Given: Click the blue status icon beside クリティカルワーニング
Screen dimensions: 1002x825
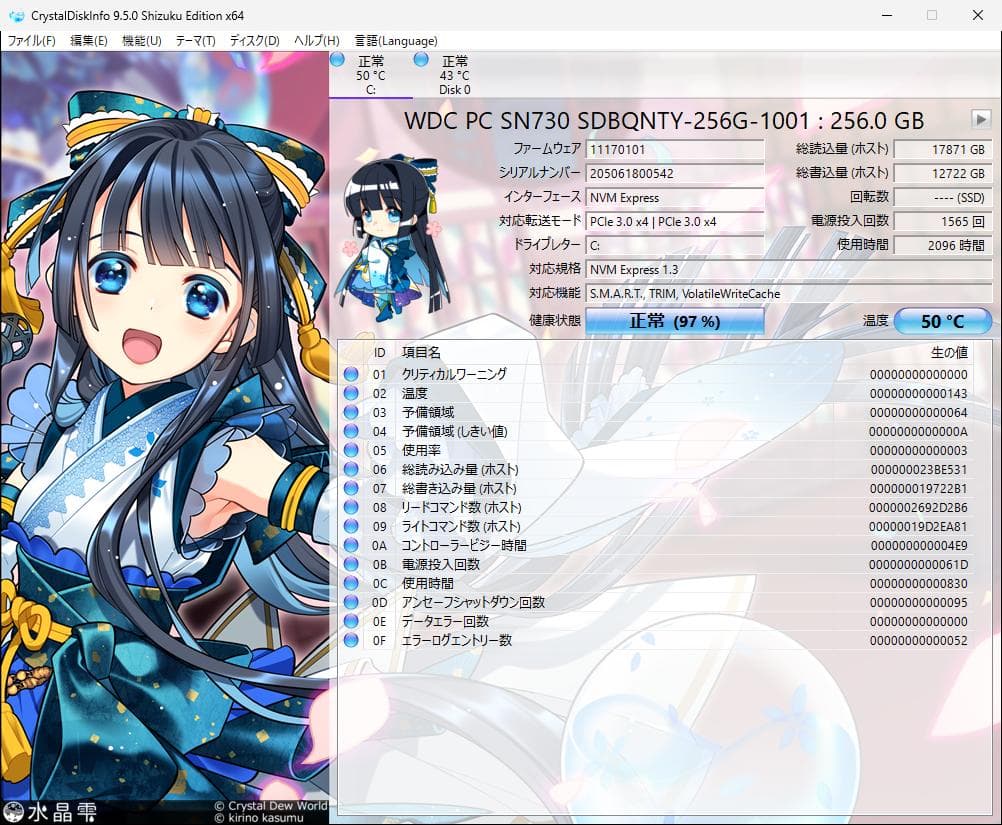Looking at the screenshot, I should (x=351, y=372).
